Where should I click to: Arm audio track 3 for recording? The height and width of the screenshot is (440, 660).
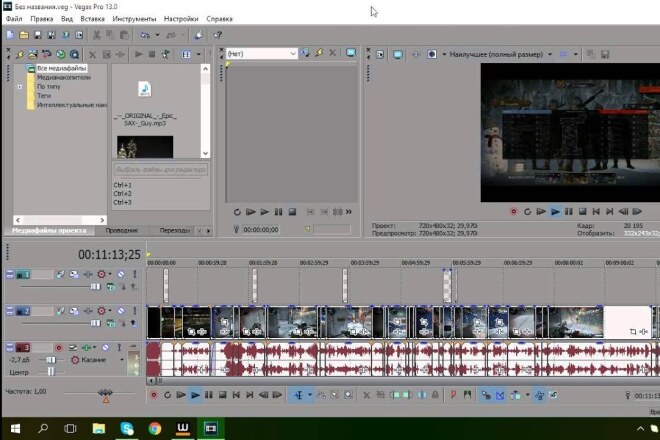pyautogui.click(x=59, y=347)
